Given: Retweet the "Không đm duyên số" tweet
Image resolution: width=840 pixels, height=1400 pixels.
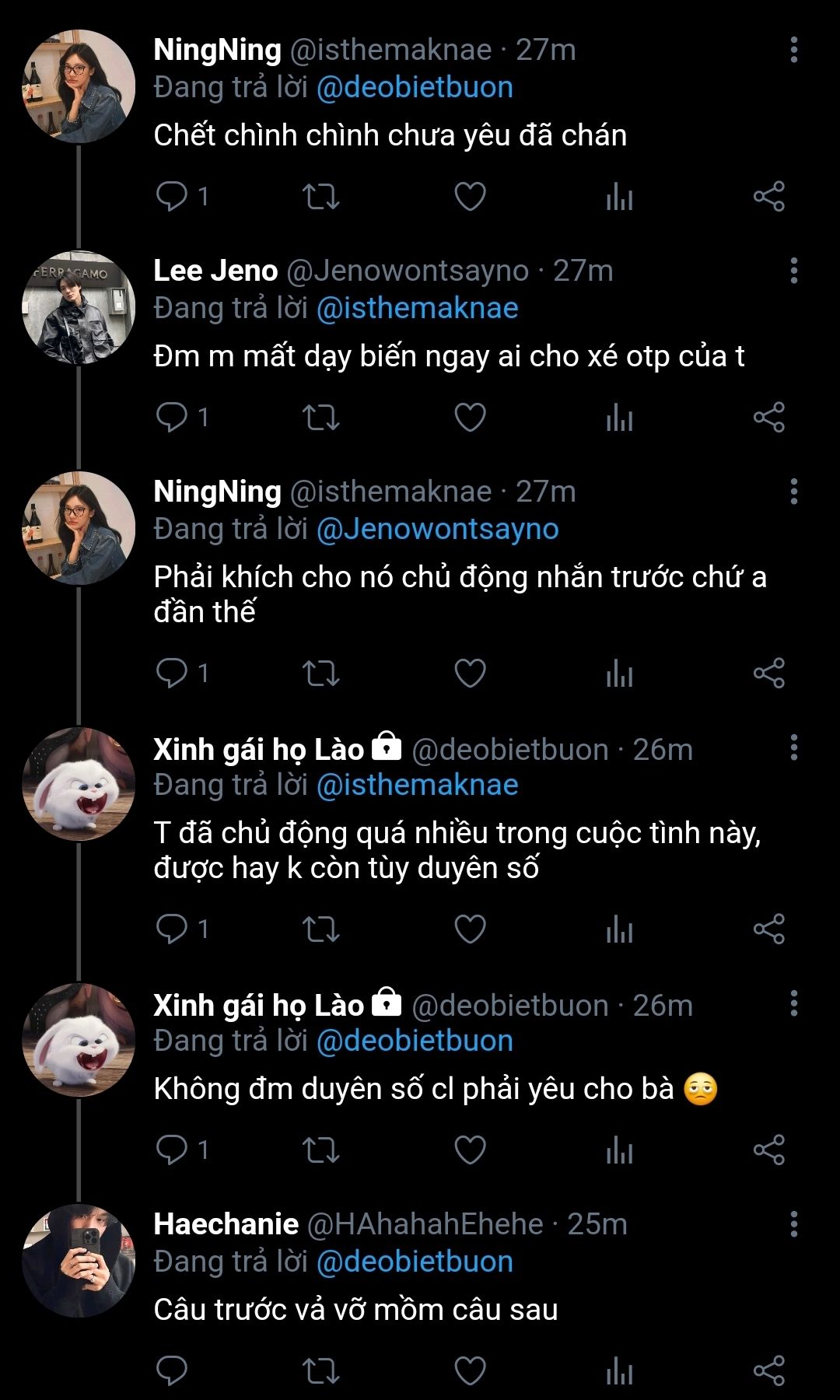Looking at the screenshot, I should (x=320, y=1150).
